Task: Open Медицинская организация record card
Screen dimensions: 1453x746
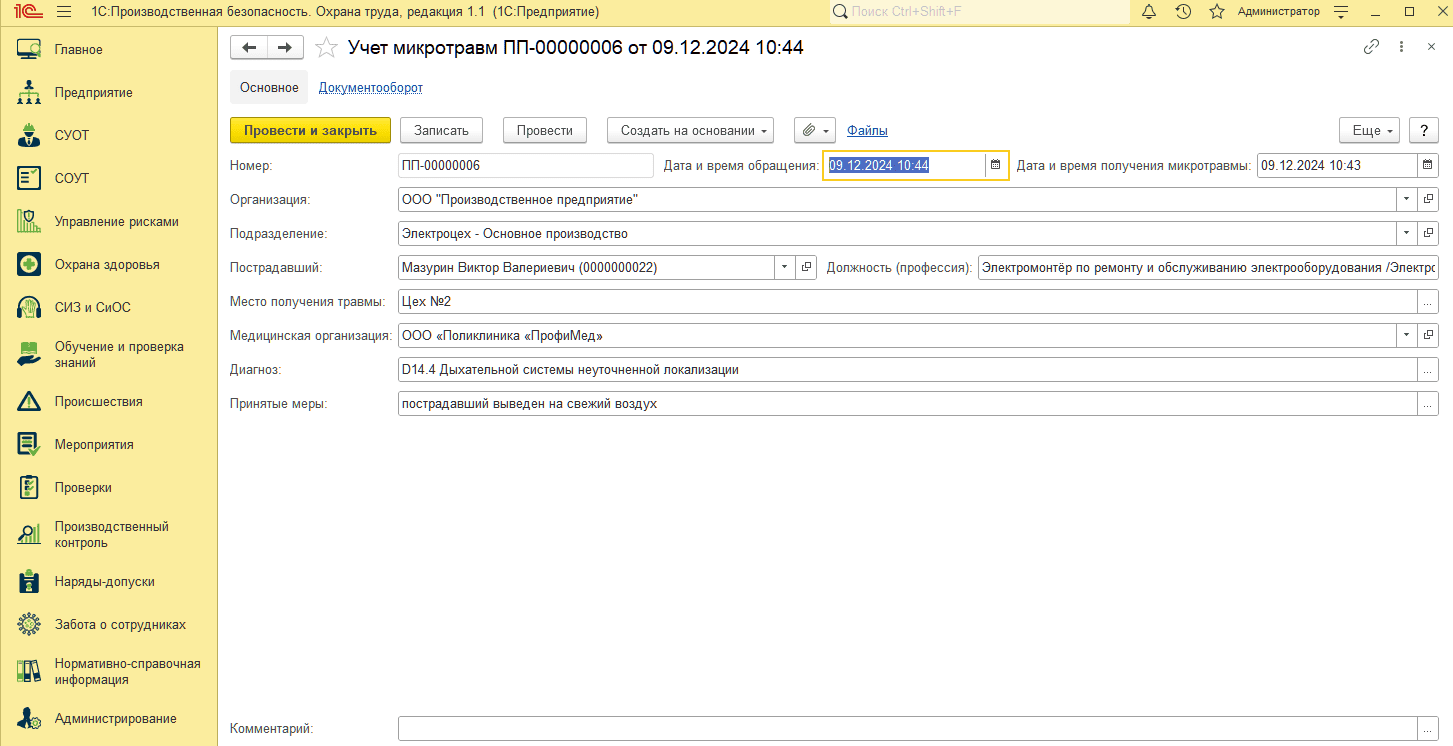Action: click(x=1428, y=335)
